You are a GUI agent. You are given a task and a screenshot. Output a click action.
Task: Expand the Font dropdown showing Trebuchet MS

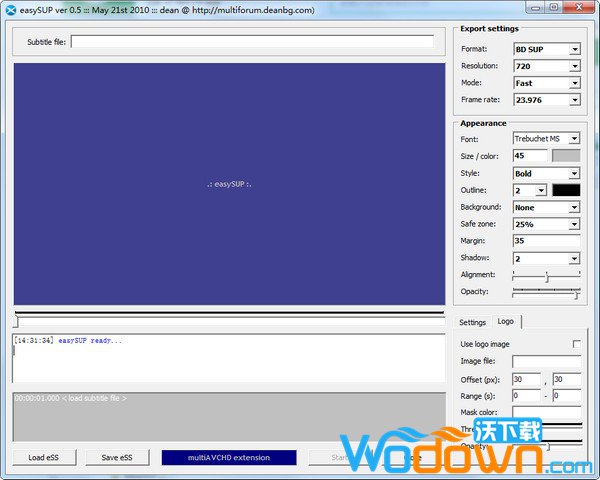(546, 139)
